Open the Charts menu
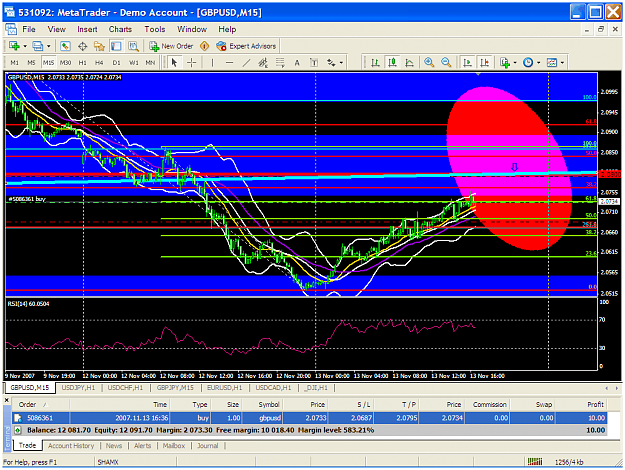625x470 pixels. tap(120, 29)
